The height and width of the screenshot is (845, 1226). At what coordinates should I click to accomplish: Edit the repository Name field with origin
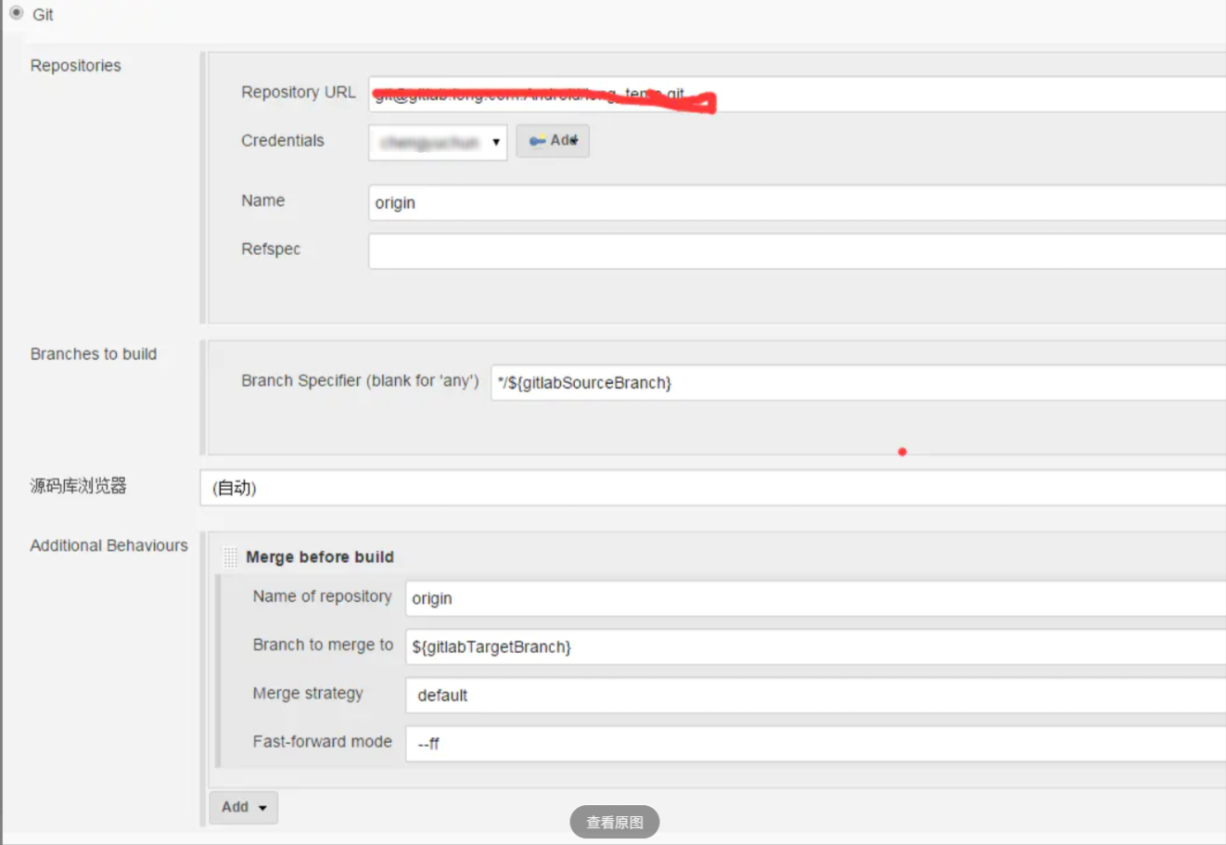pyautogui.click(x=797, y=203)
